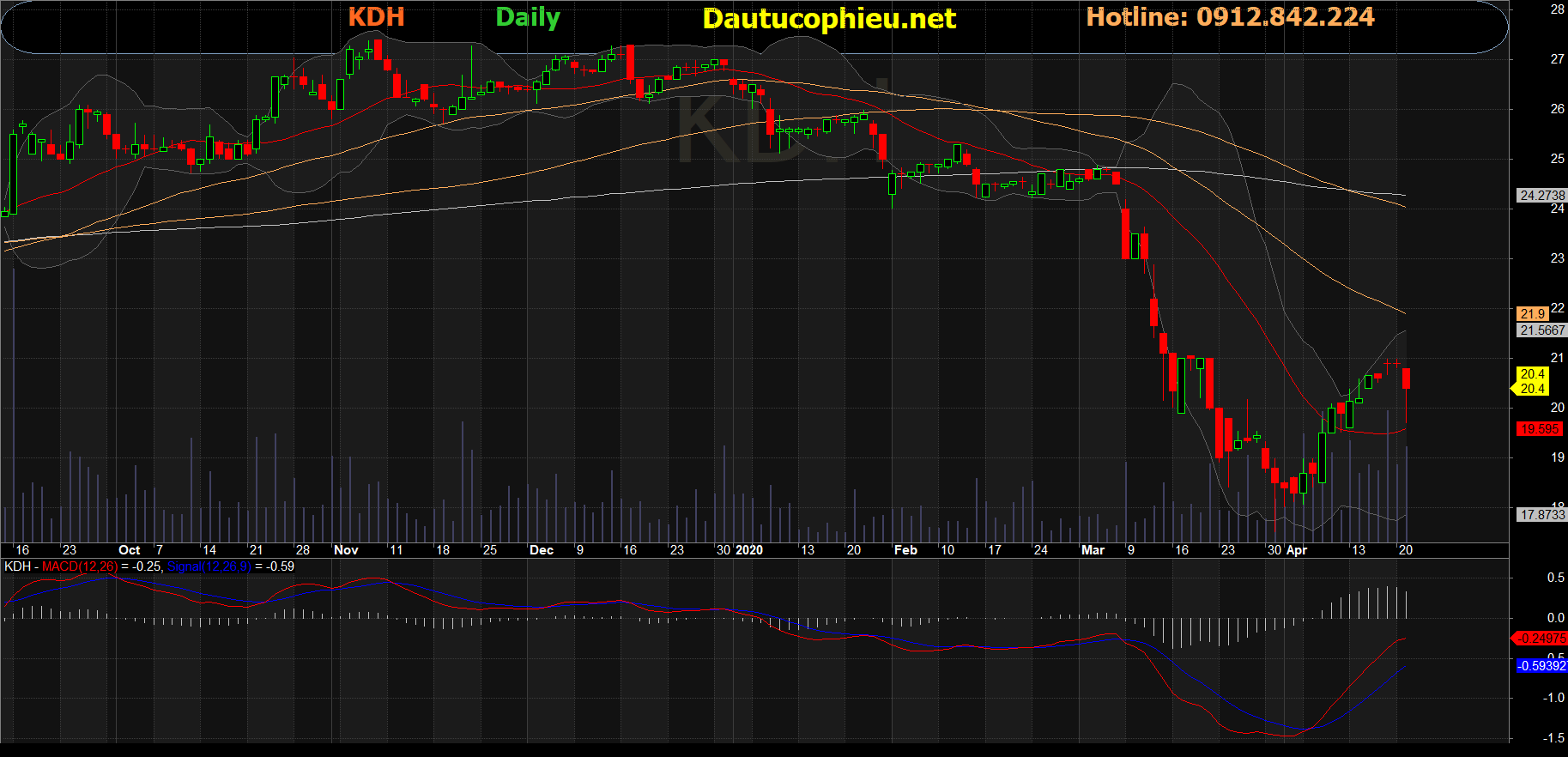The width and height of the screenshot is (1568, 757).
Task: Select the 2020 year marker on axis
Action: click(749, 550)
